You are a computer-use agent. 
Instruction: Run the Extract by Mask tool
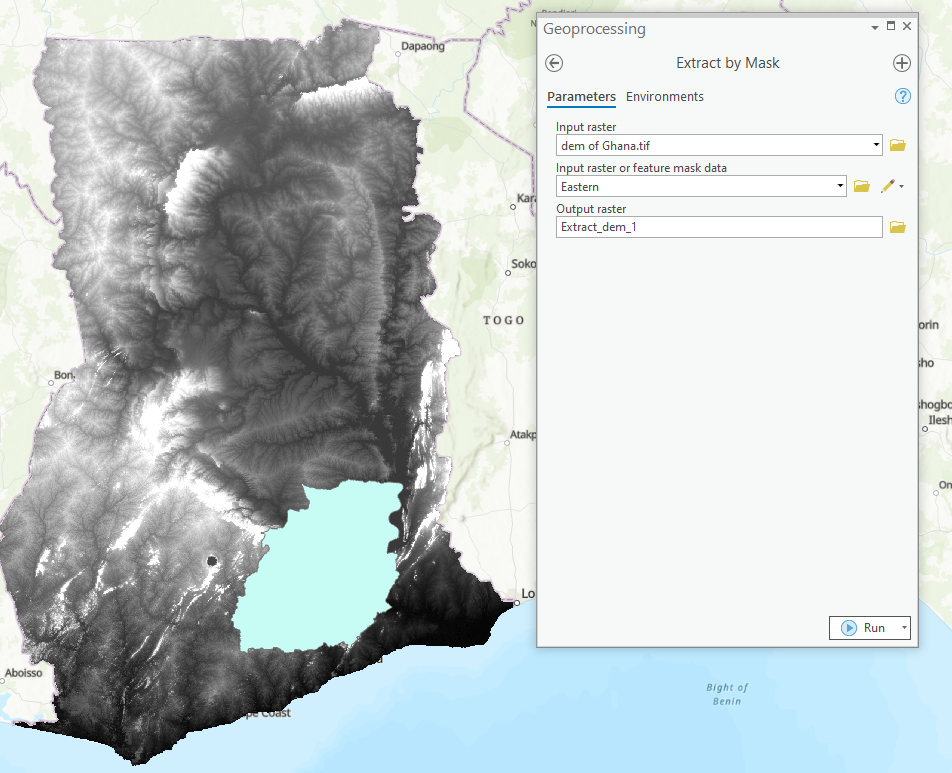coord(873,627)
